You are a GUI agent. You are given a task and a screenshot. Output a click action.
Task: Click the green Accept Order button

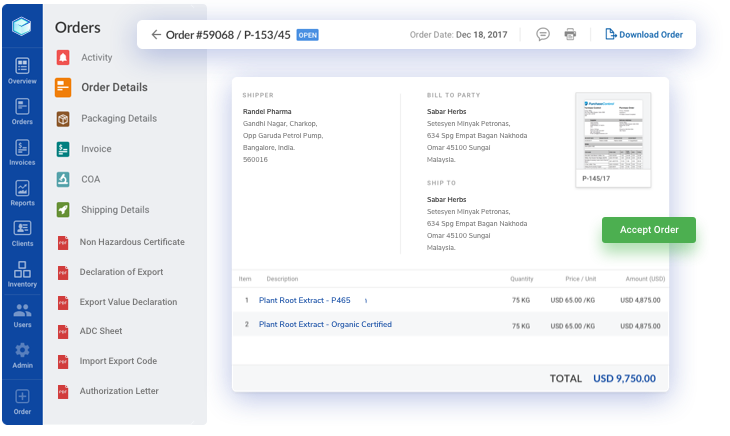[649, 230]
